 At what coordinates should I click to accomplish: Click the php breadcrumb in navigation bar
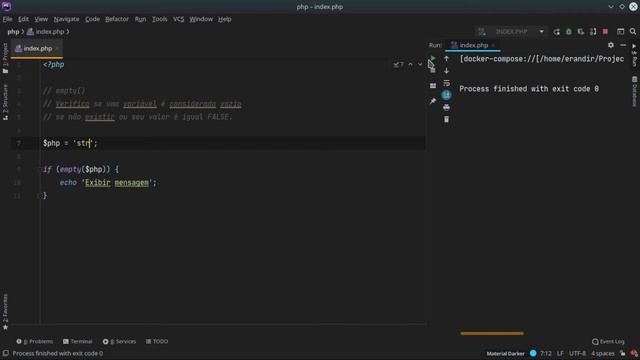pyautogui.click(x=13, y=31)
